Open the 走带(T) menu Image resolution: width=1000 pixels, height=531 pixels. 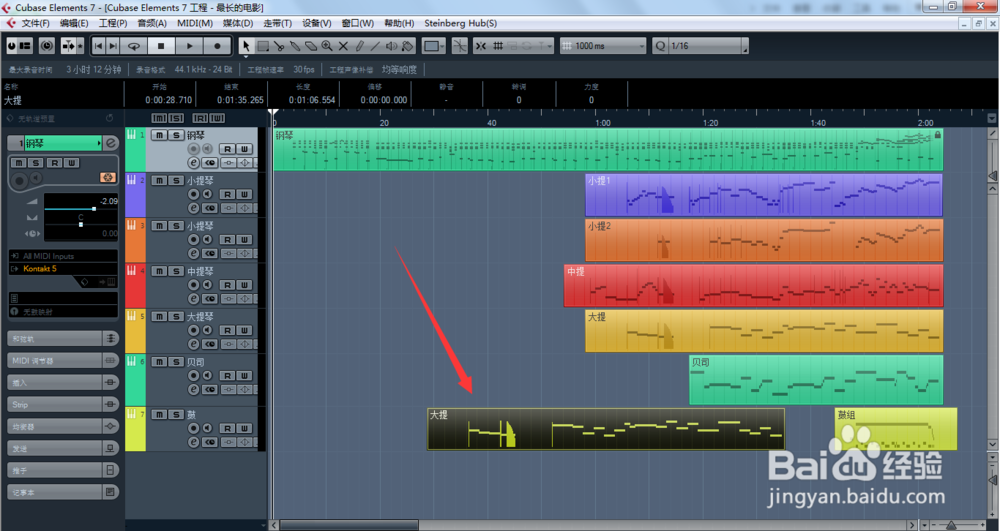(x=277, y=23)
